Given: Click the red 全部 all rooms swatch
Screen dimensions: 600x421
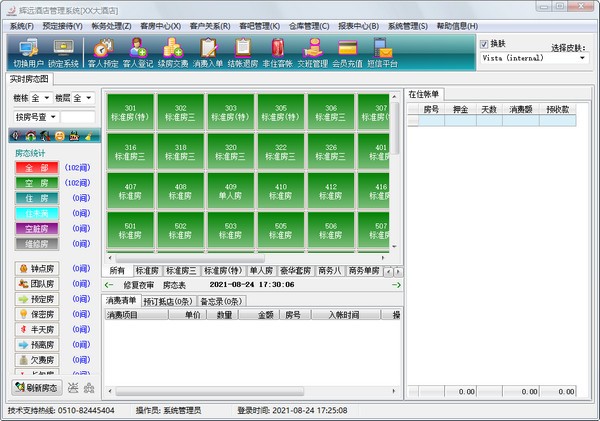Looking at the screenshot, I should coord(37,169).
